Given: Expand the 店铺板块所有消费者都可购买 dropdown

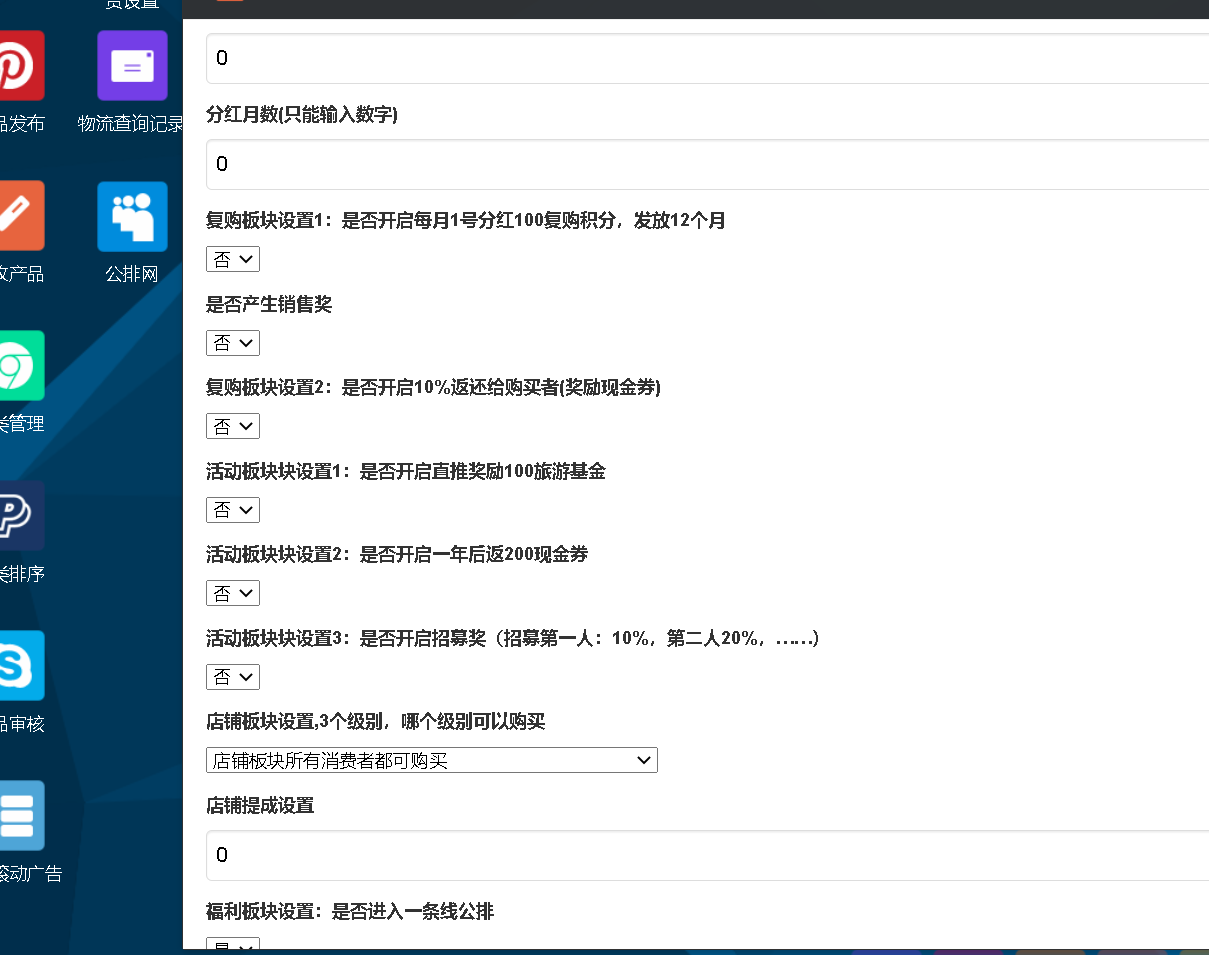Looking at the screenshot, I should (431, 761).
